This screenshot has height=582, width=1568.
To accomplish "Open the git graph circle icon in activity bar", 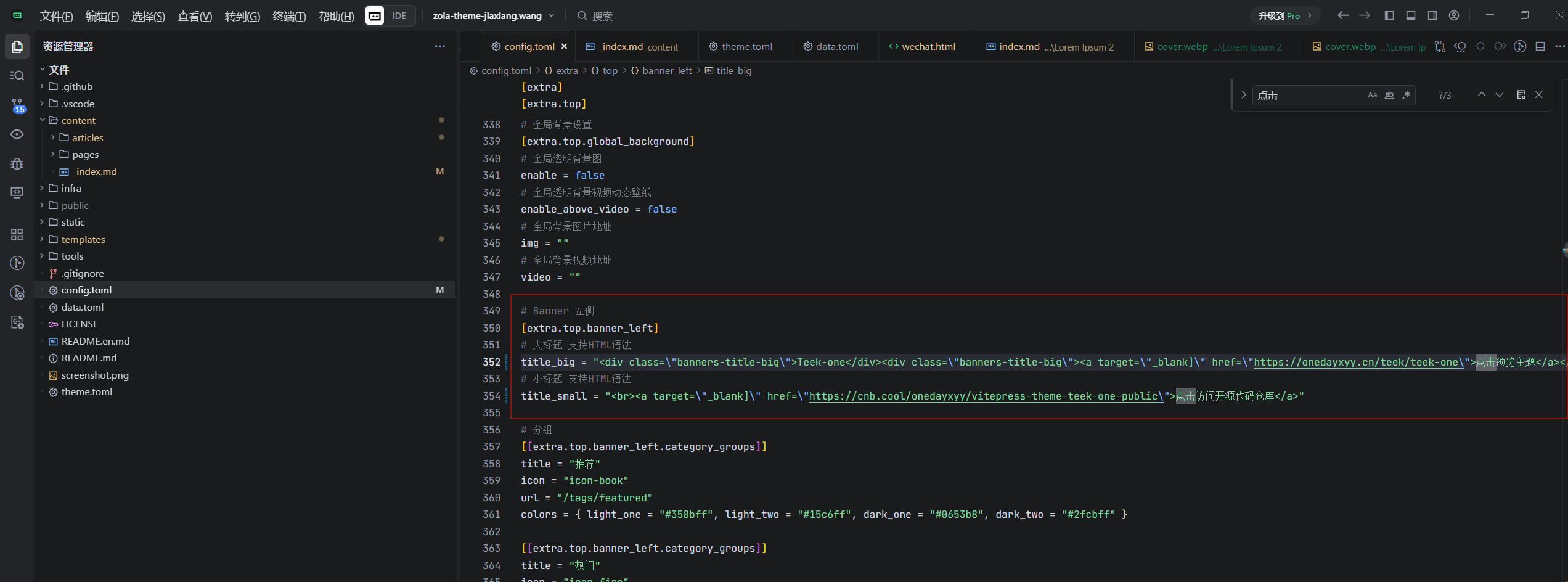I will click(17, 263).
